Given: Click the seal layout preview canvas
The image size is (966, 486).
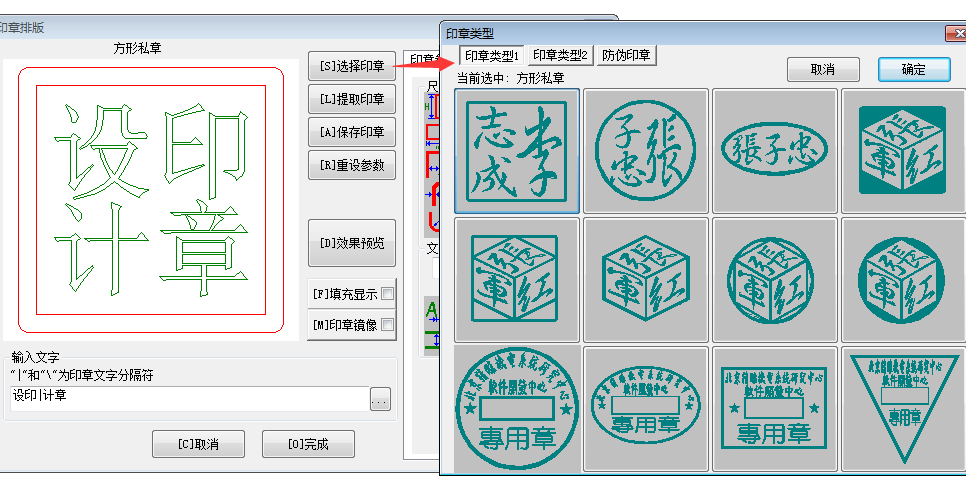Looking at the screenshot, I should (151, 200).
